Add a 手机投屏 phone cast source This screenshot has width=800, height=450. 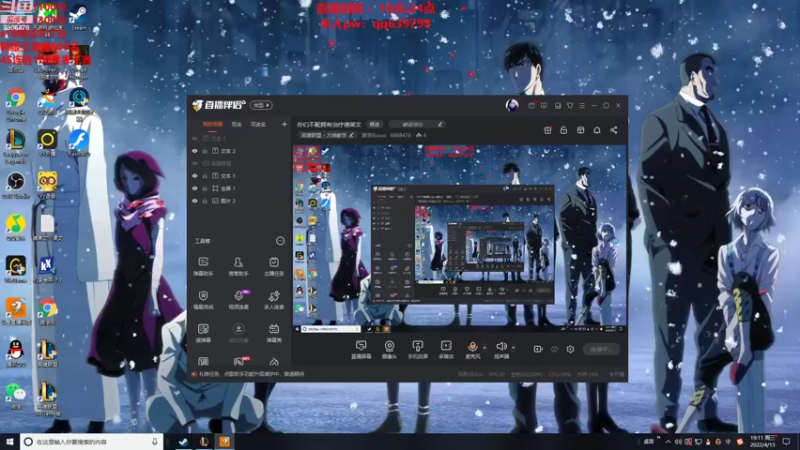point(417,349)
